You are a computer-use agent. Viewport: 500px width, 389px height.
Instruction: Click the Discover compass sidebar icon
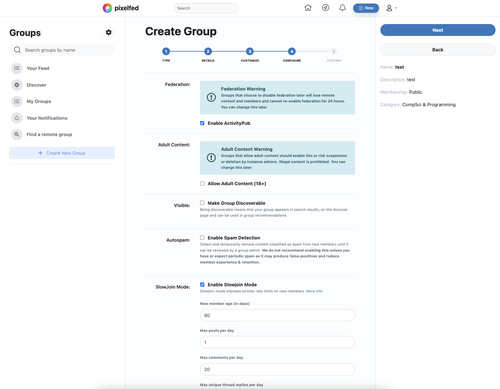tap(17, 85)
